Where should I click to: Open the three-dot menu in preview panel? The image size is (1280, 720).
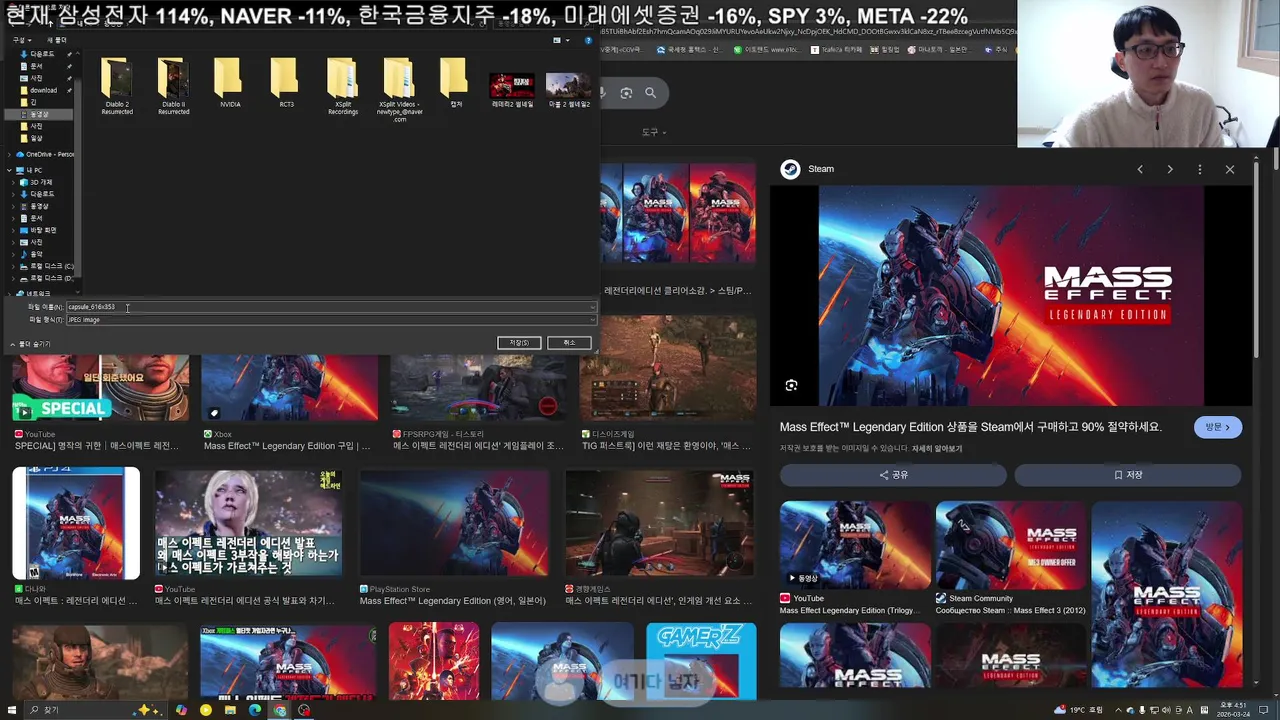(x=1200, y=169)
